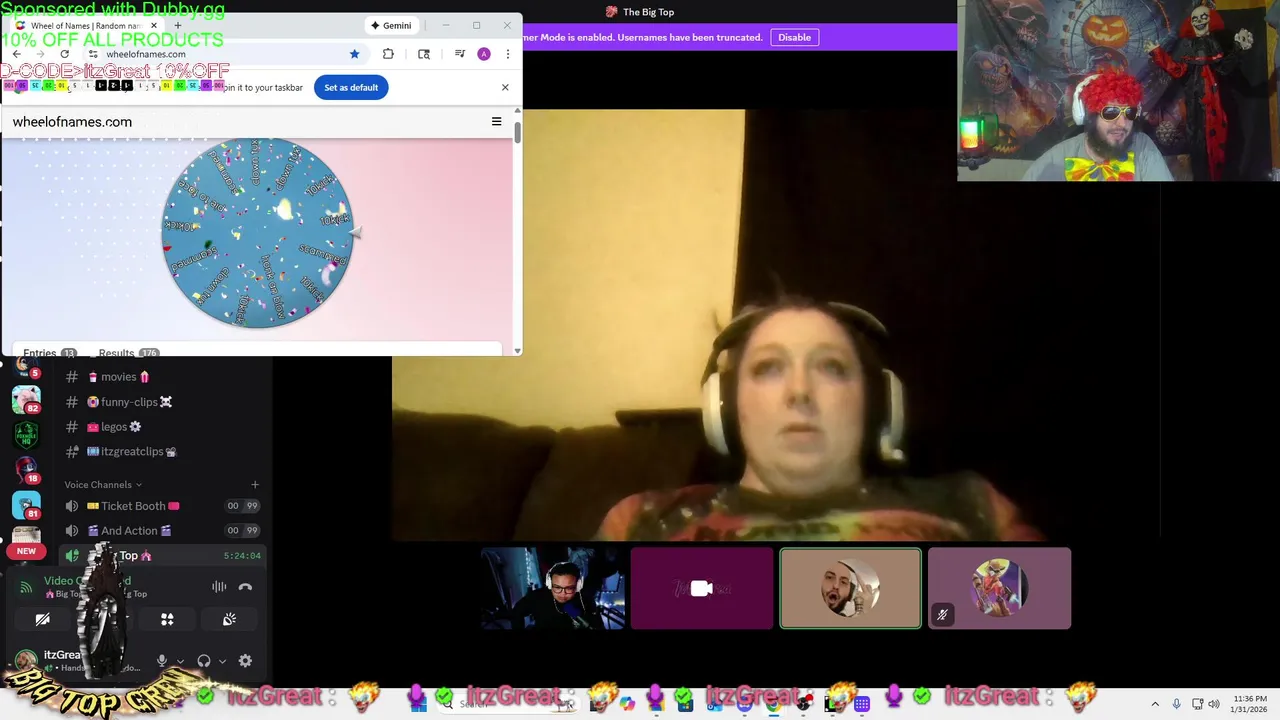
Task: Close the Wheel of Names tab
Action: click(x=153, y=25)
